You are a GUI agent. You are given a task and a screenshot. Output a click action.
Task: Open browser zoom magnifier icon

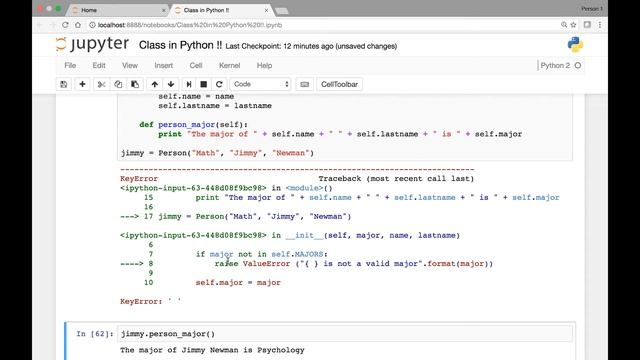564,25
